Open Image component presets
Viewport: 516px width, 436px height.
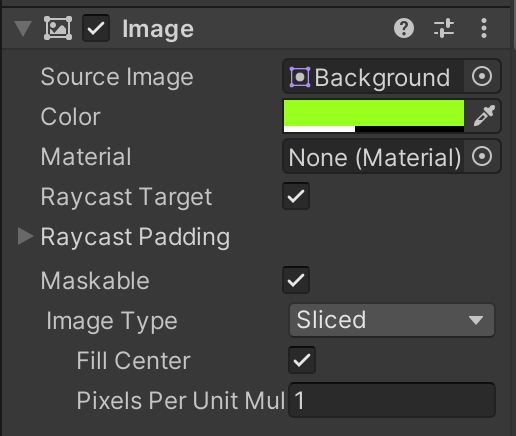tap(444, 28)
